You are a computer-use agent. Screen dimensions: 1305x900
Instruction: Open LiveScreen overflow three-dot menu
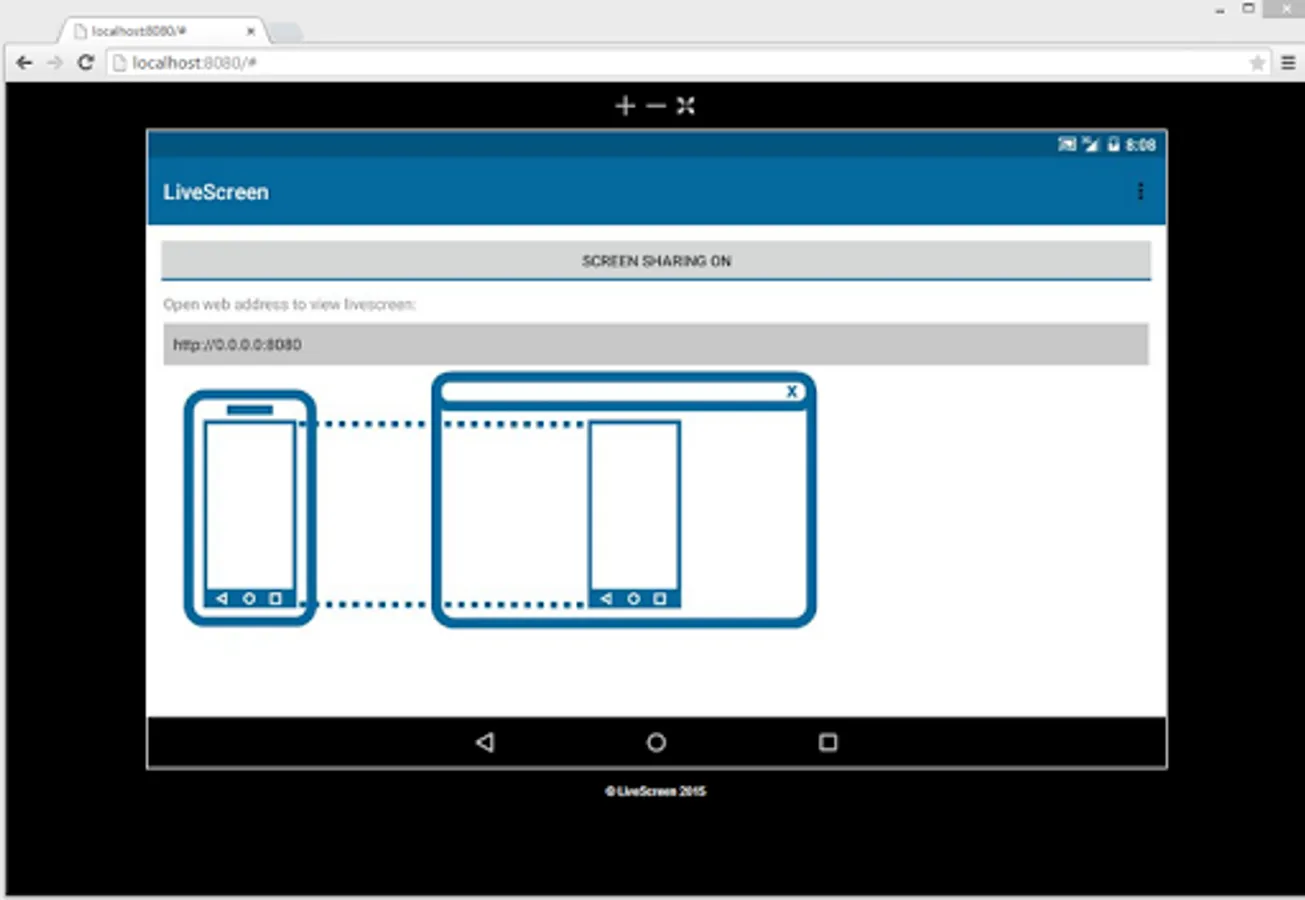click(x=1140, y=191)
